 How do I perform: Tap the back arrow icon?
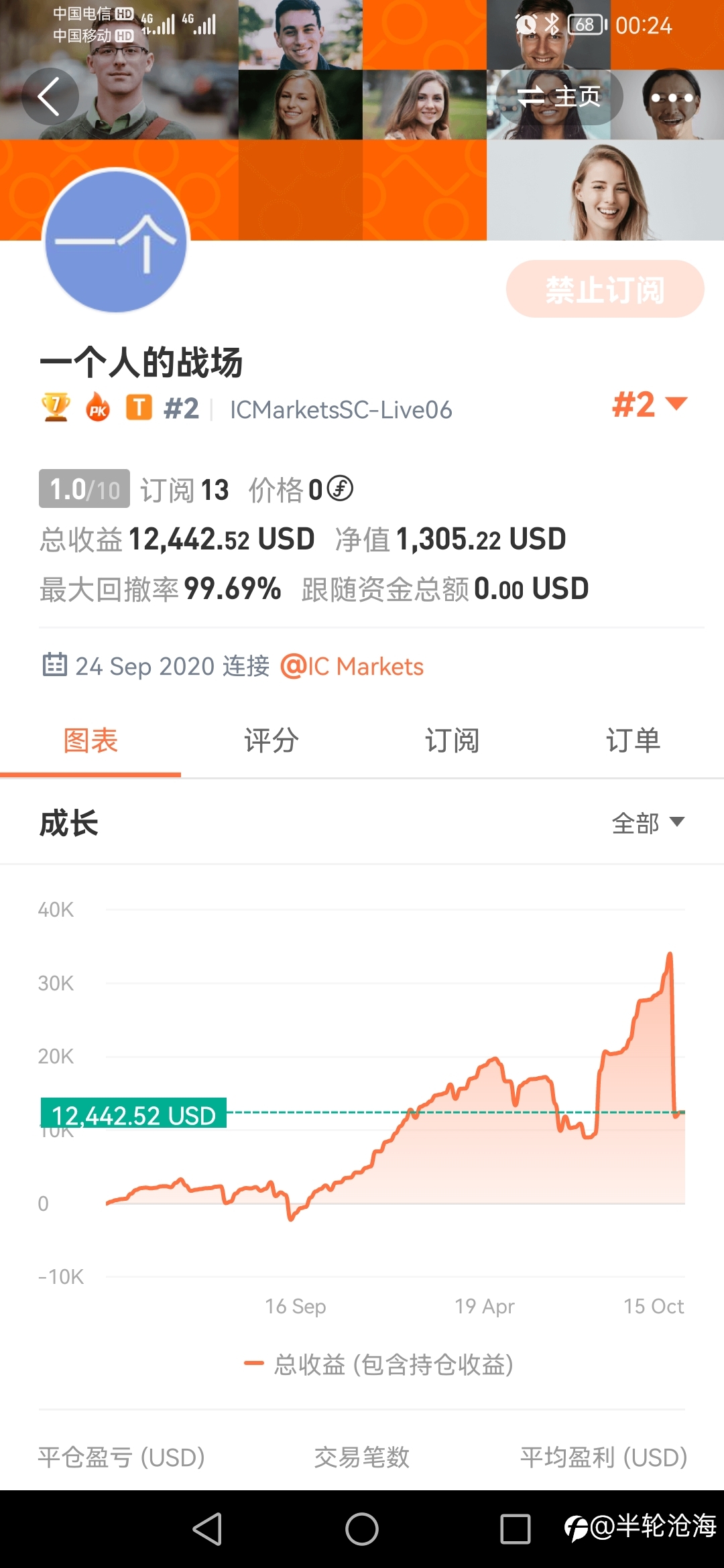(x=50, y=96)
